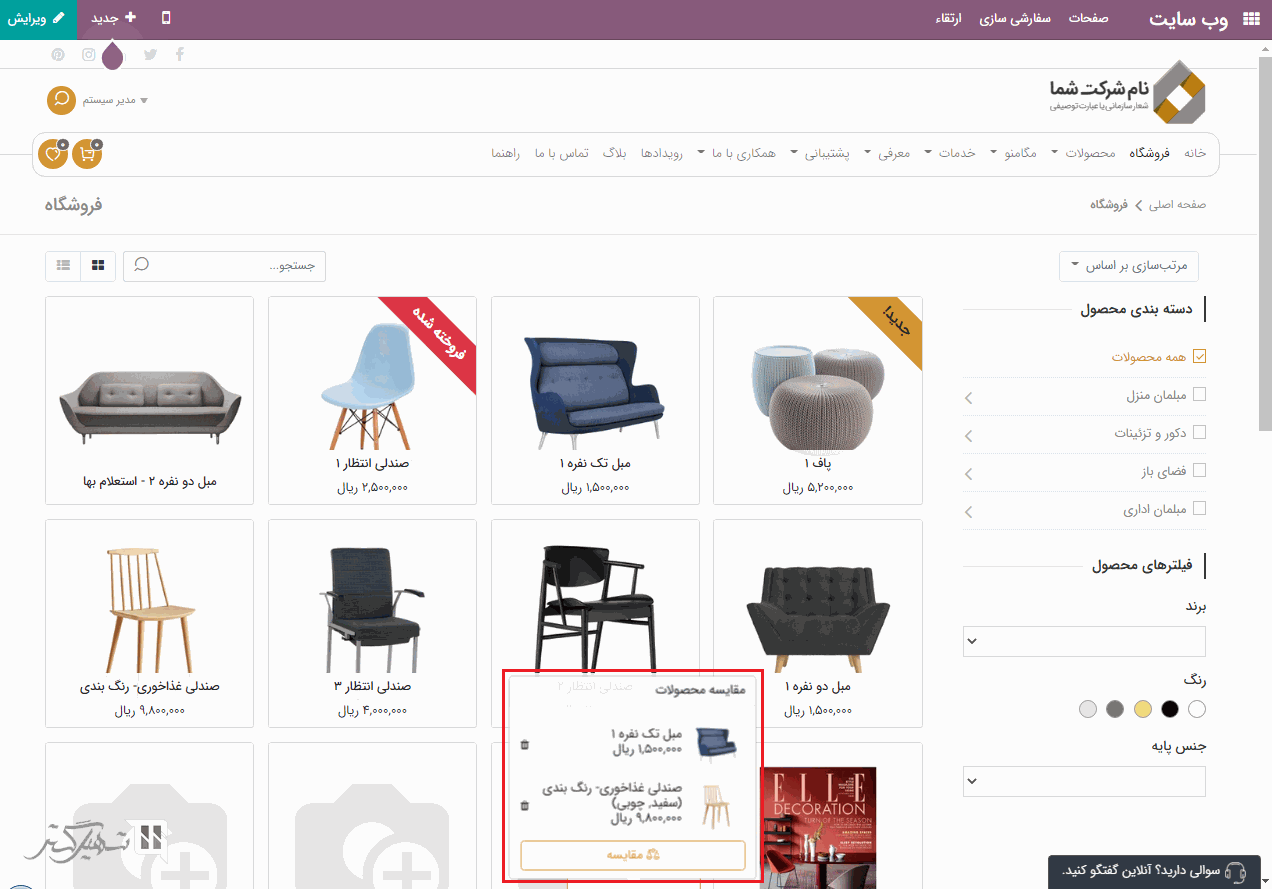Expand the فضای باز category chevron
Screen dimensions: 1272x889
point(969,474)
